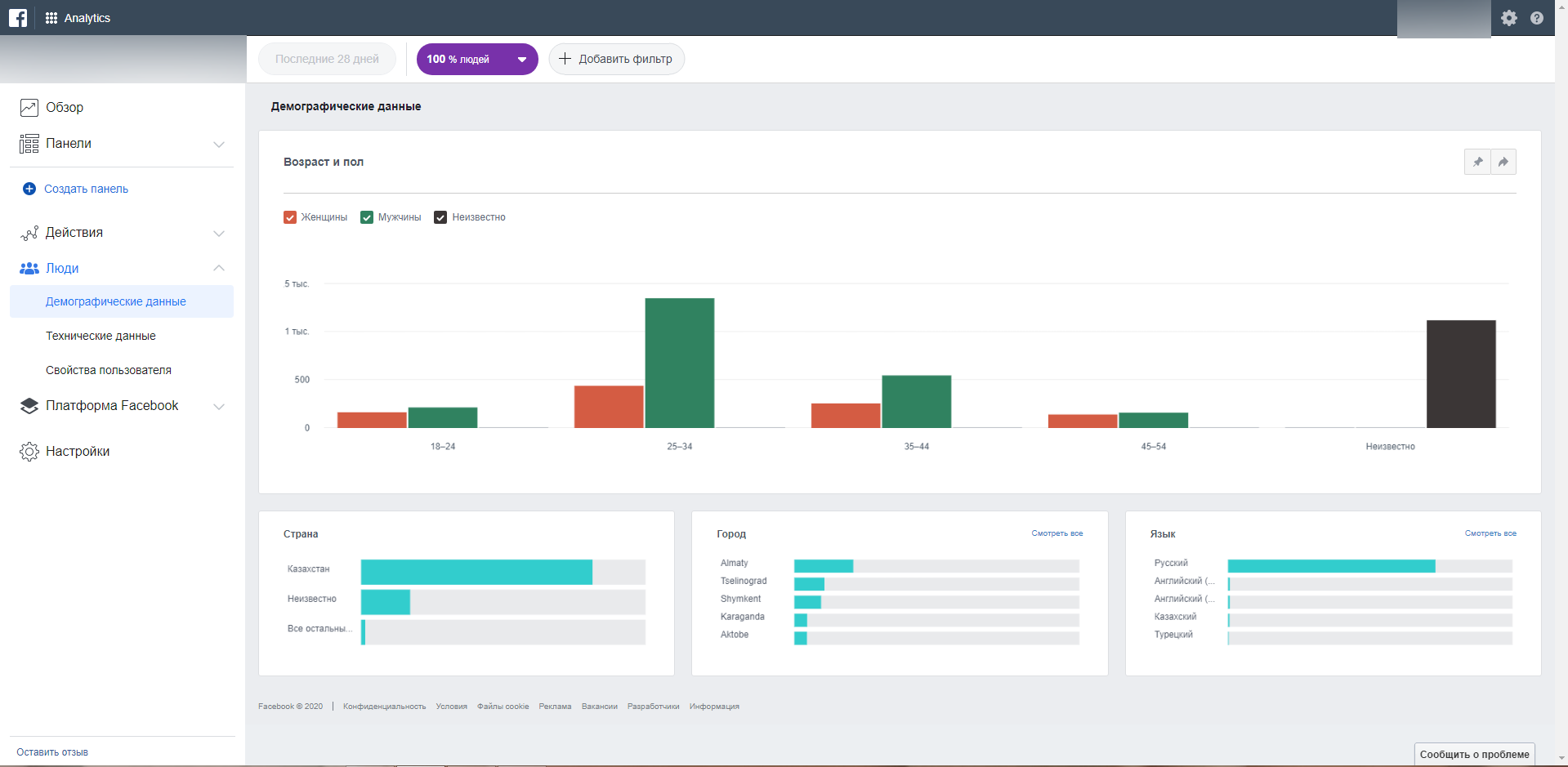
Task: Uncheck the Женщины checkbox
Action: 290,217
